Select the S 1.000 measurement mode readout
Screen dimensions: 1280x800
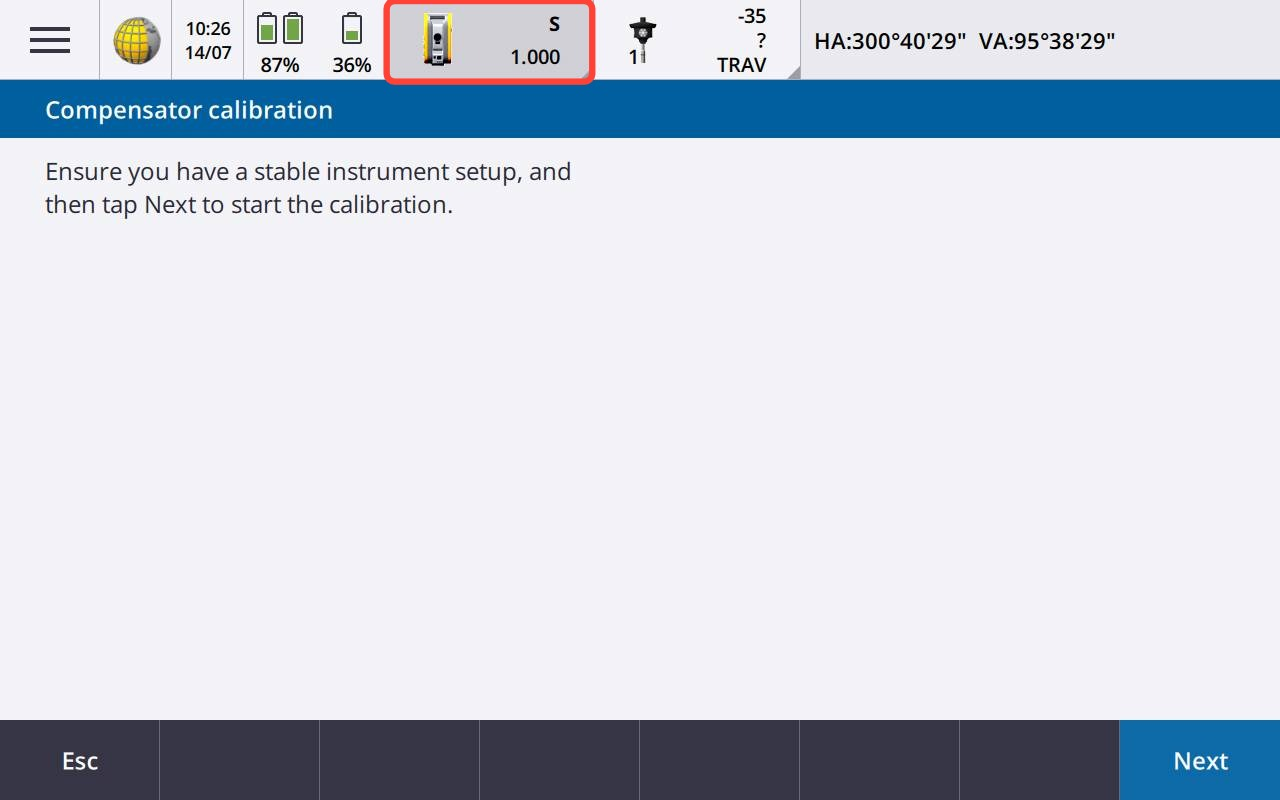[536, 41]
